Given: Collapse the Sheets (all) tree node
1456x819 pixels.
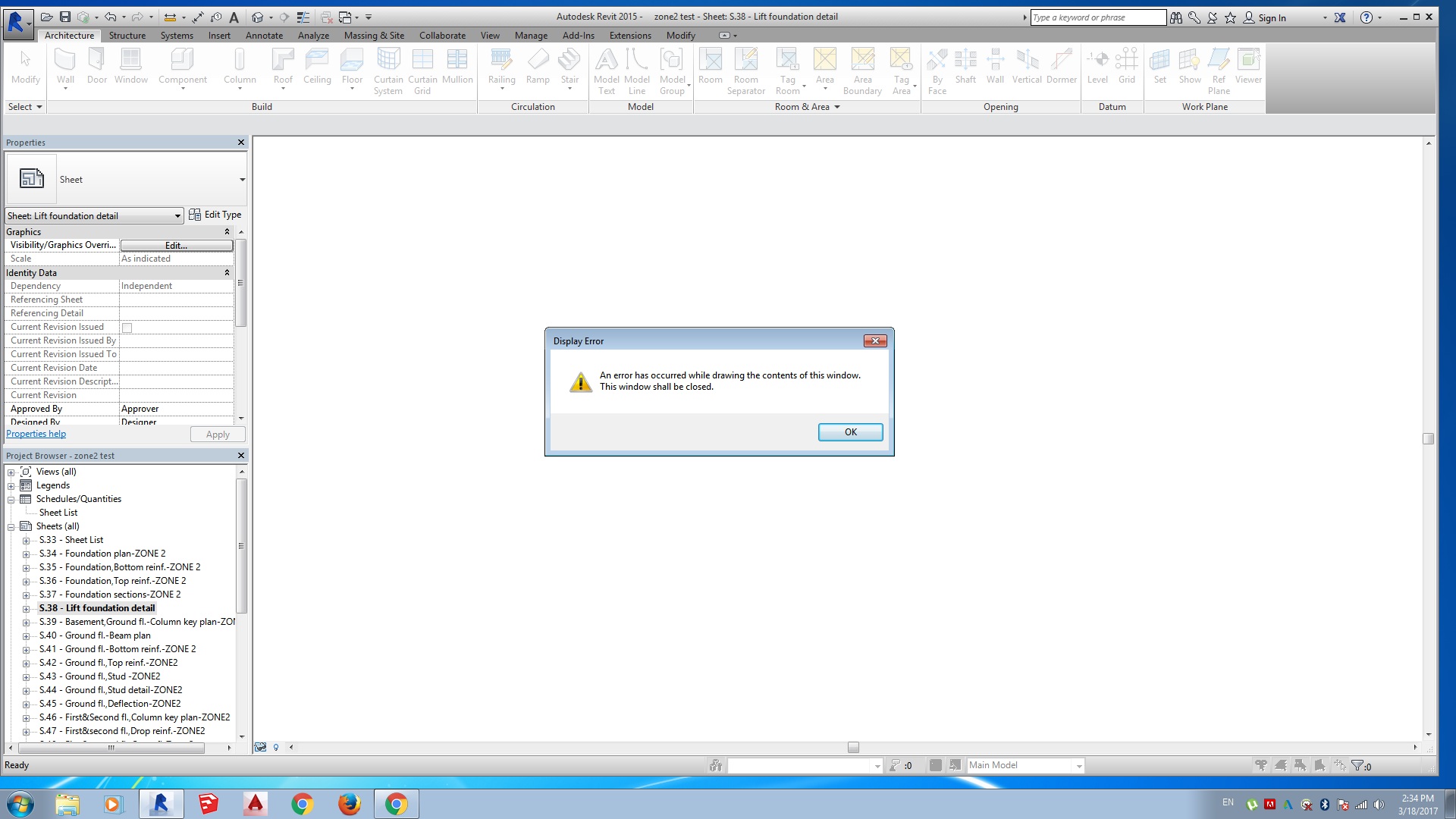Looking at the screenshot, I should click(x=11, y=527).
